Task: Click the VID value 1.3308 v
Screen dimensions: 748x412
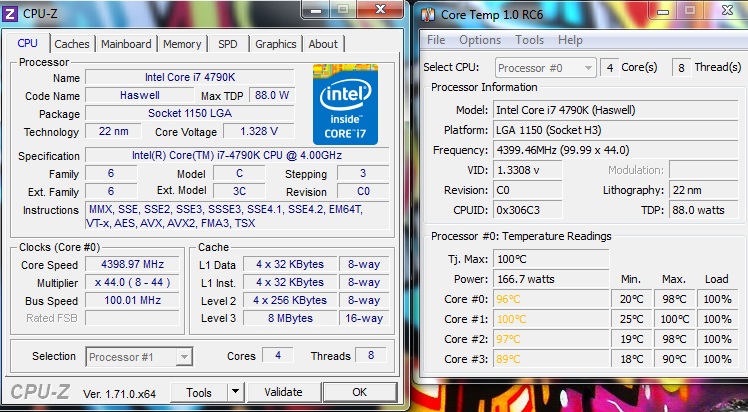Action: point(528,170)
